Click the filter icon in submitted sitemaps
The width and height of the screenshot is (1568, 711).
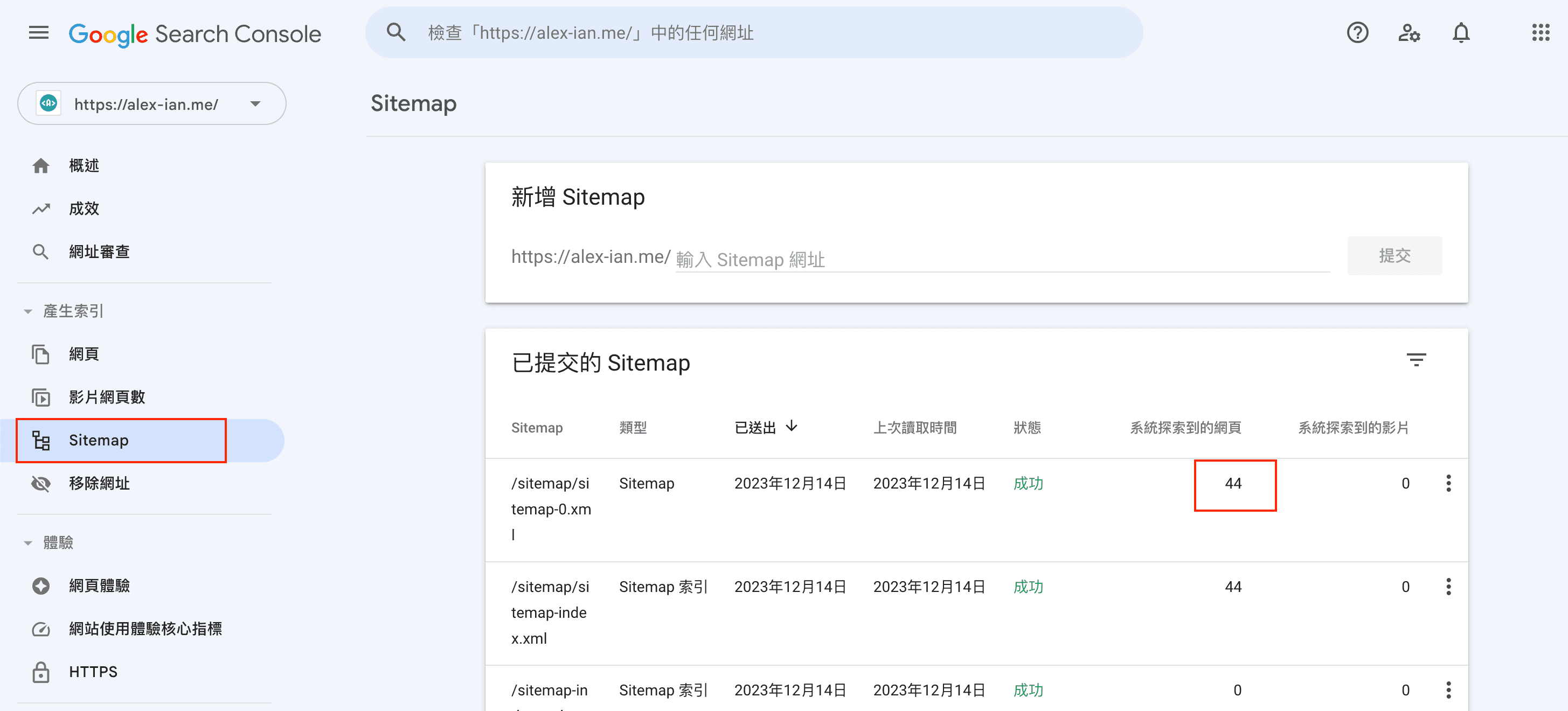pyautogui.click(x=1416, y=360)
